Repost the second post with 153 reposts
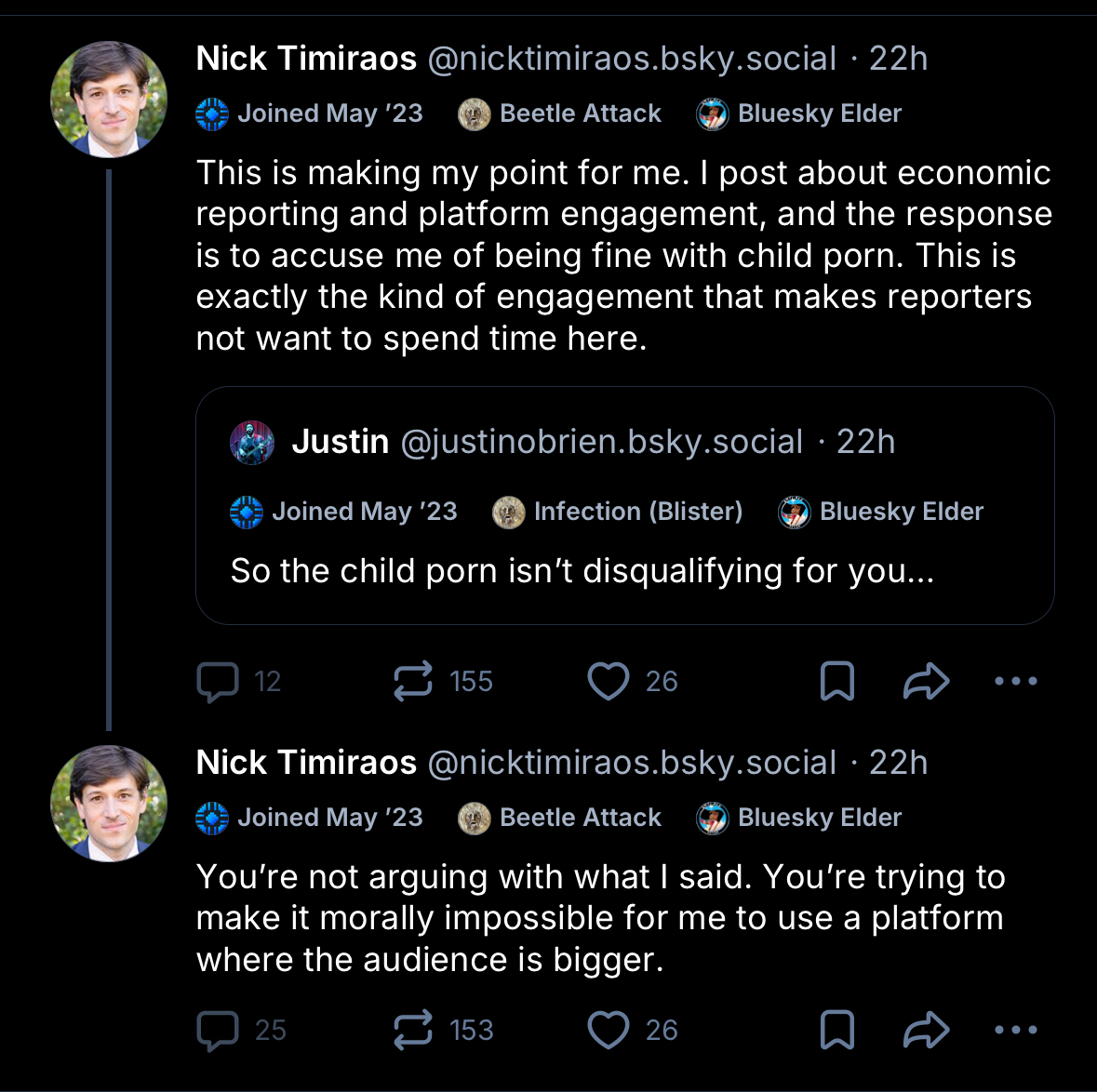1097x1092 pixels. [x=413, y=1031]
